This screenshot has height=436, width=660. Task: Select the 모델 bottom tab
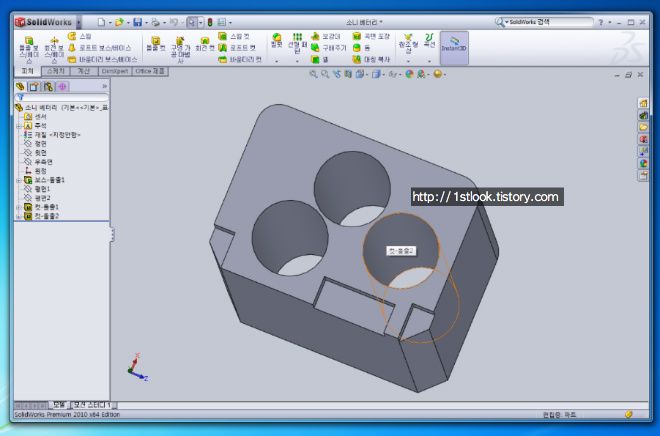click(59, 405)
